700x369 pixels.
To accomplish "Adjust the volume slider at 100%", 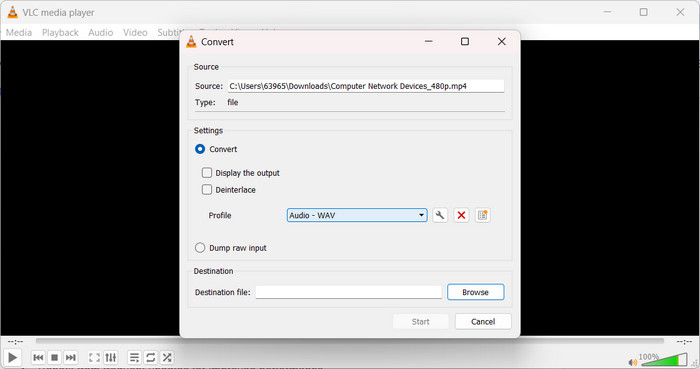I will (664, 360).
